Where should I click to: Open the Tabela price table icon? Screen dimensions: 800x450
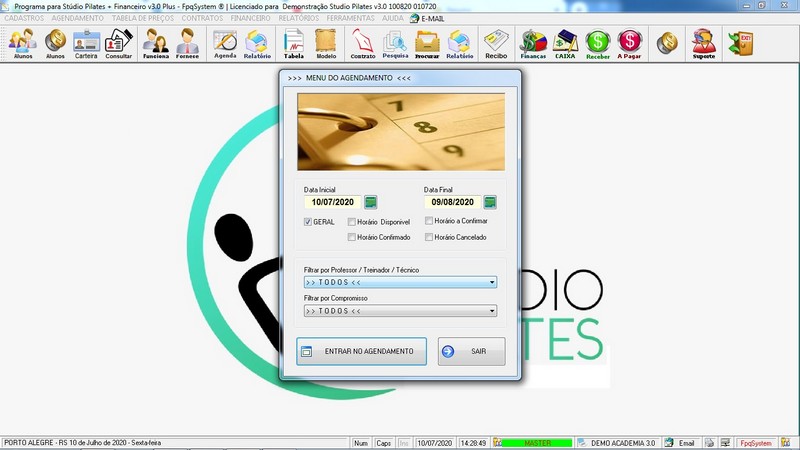pyautogui.click(x=293, y=44)
